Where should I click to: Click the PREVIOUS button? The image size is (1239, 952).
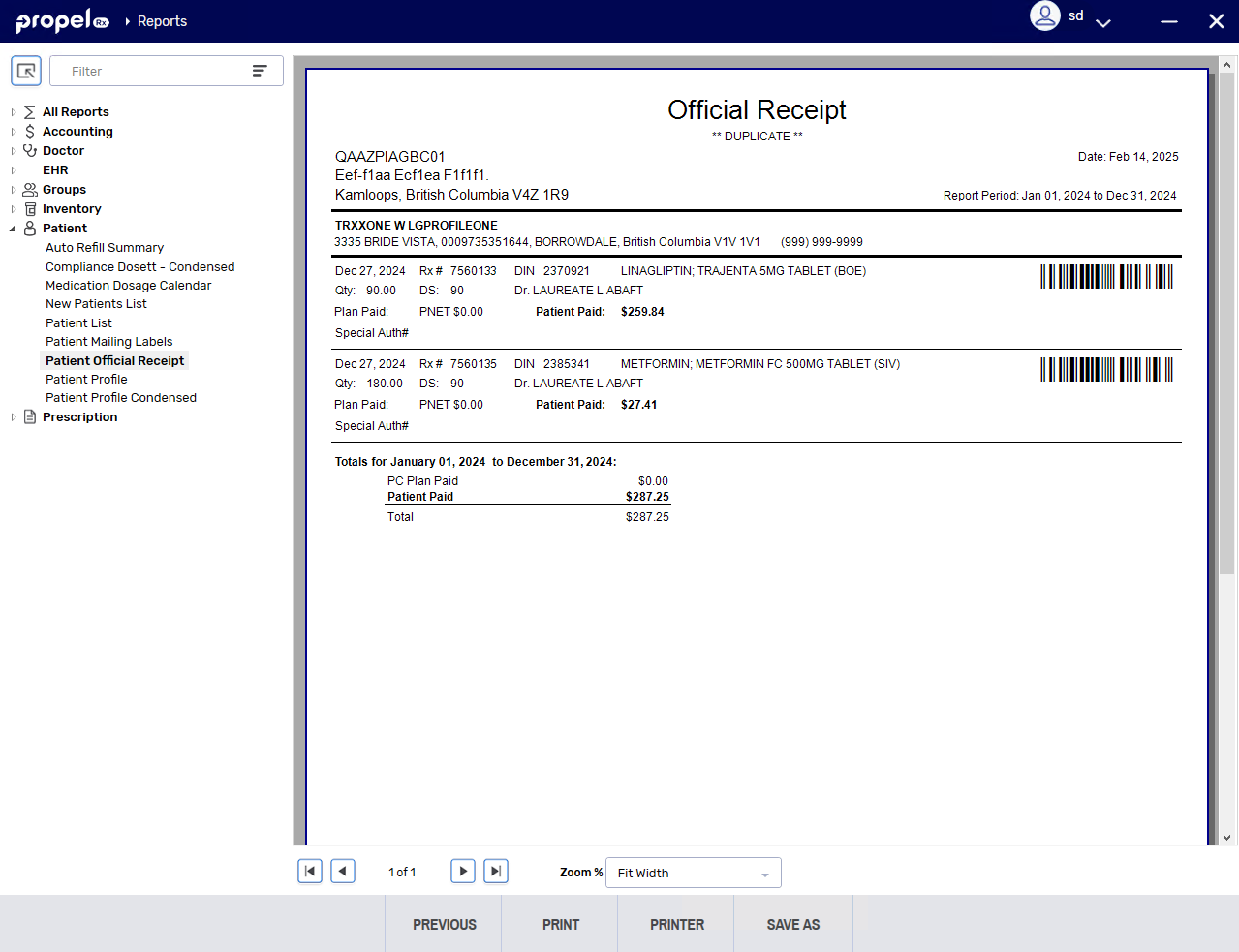coord(444,924)
